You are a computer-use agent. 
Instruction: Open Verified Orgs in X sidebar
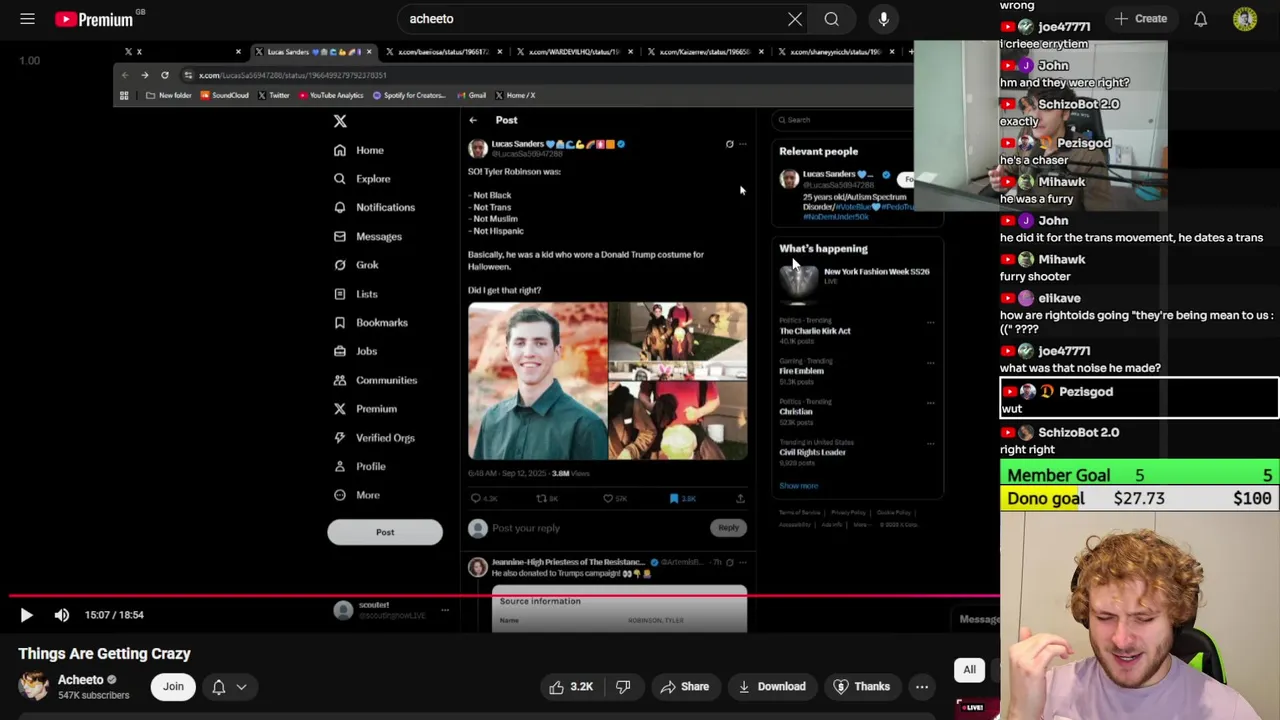click(x=374, y=438)
